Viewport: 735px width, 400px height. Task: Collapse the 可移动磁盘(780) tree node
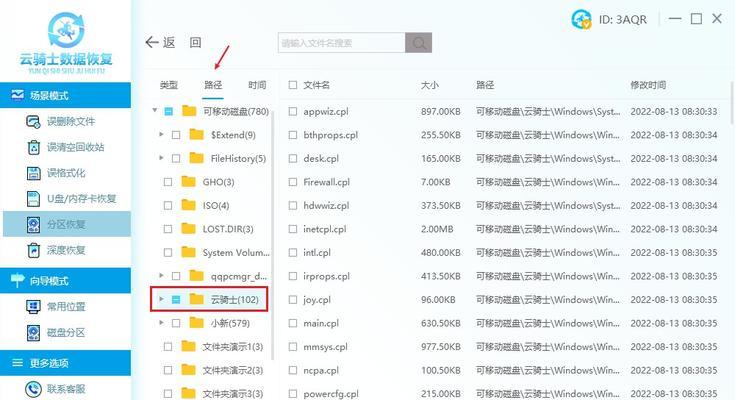[155, 111]
